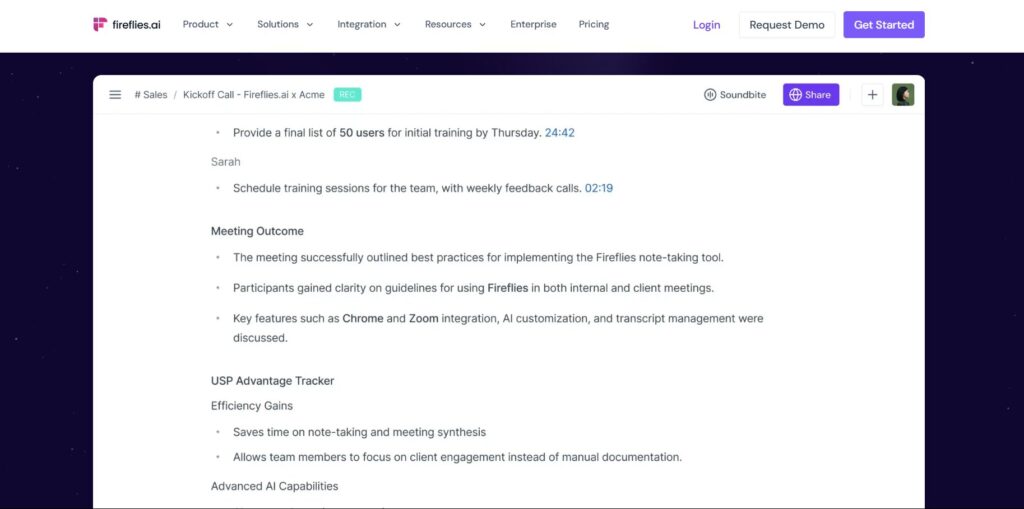Click bullet about focusing on client engagement
Screen dimensions: 1024x509
pos(457,457)
